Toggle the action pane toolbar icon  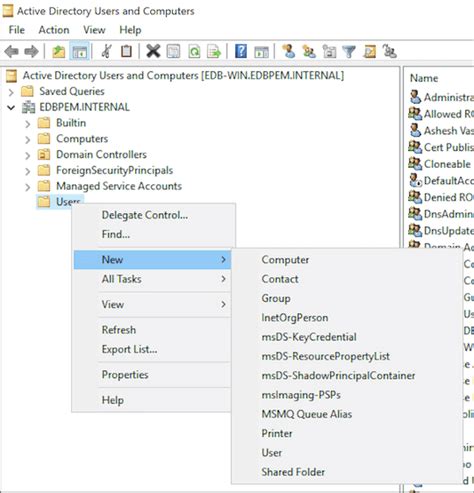[x=261, y=52]
